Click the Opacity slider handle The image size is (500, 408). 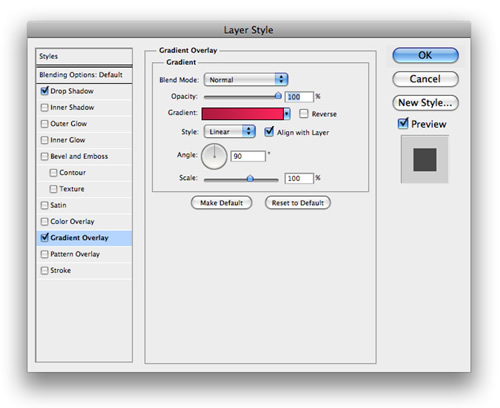(278, 96)
